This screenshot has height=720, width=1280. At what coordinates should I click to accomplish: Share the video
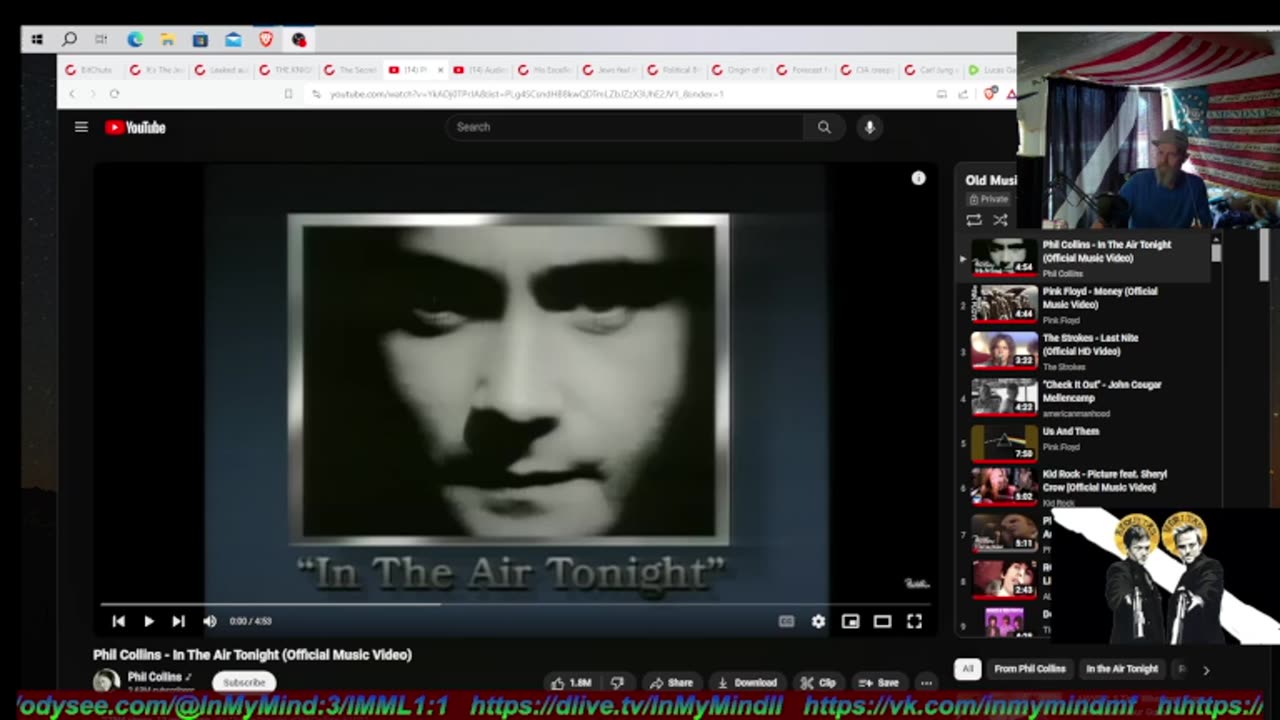point(671,683)
